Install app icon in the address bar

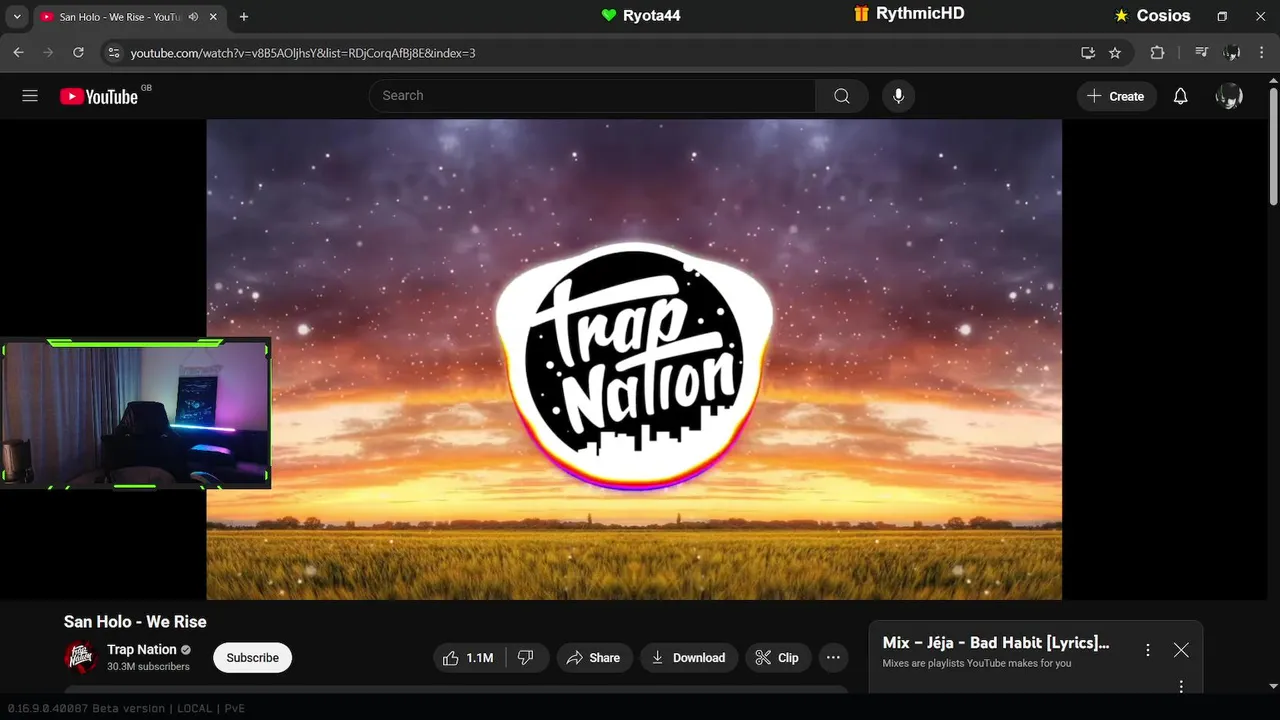(1088, 53)
